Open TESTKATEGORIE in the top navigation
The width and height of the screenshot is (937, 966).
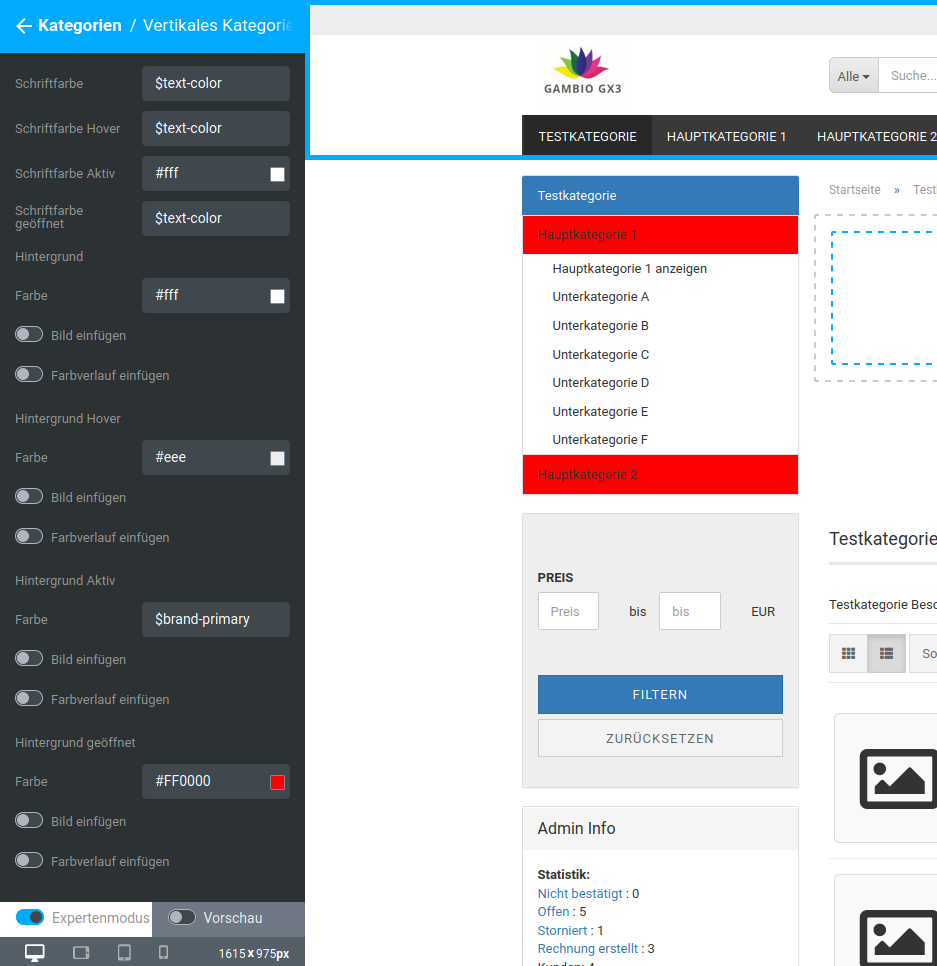587,137
